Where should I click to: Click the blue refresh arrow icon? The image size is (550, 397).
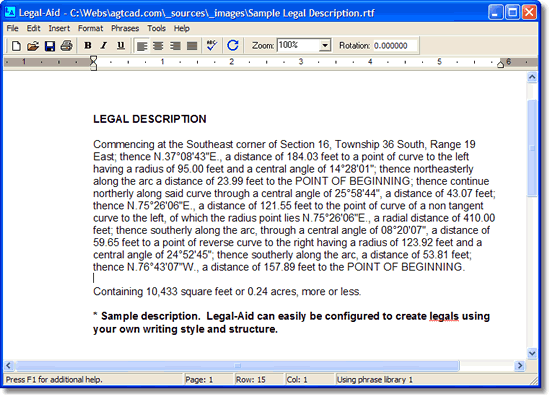tap(233, 46)
